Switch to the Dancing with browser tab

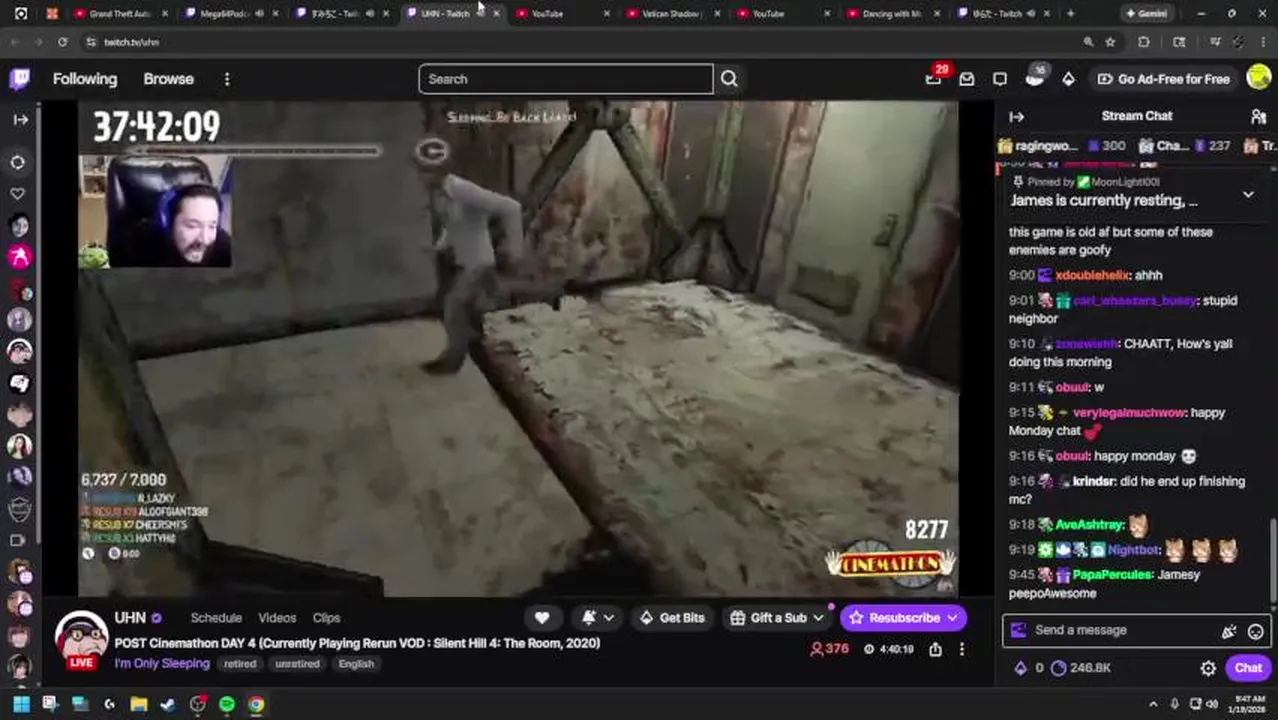point(890,14)
